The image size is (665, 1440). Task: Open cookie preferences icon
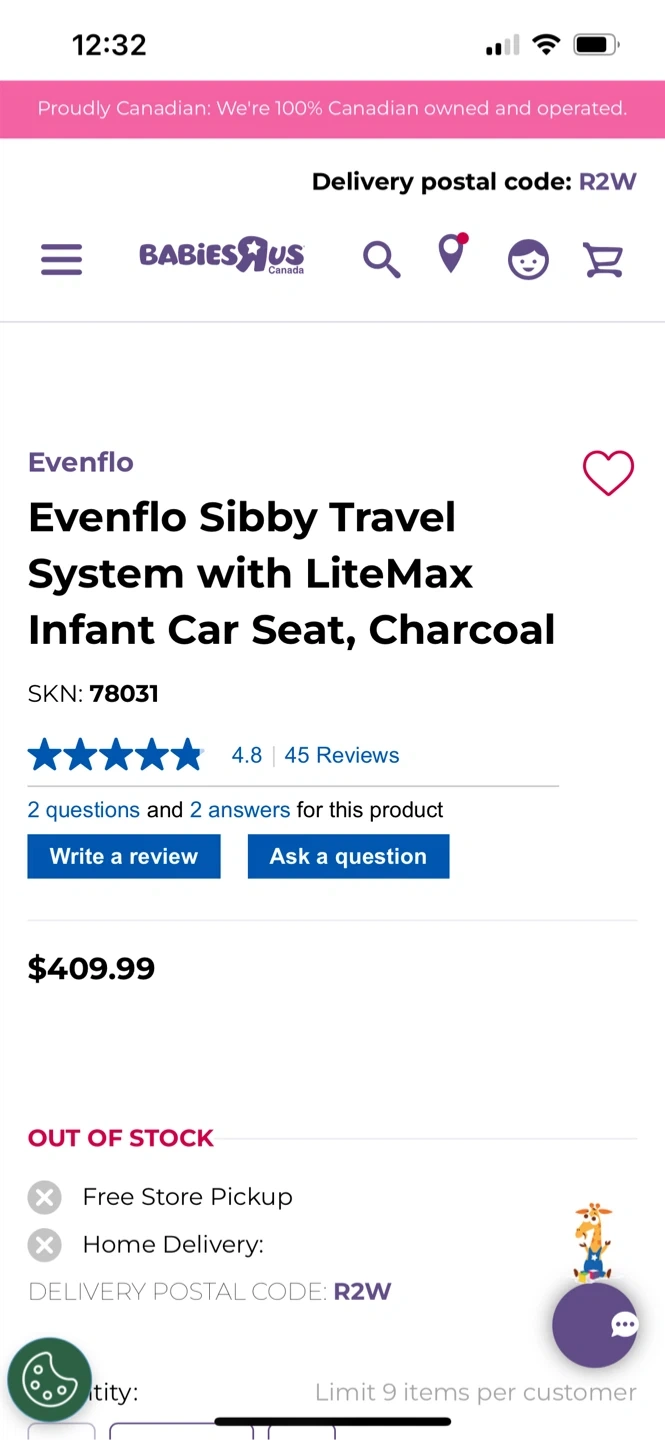click(x=50, y=1380)
